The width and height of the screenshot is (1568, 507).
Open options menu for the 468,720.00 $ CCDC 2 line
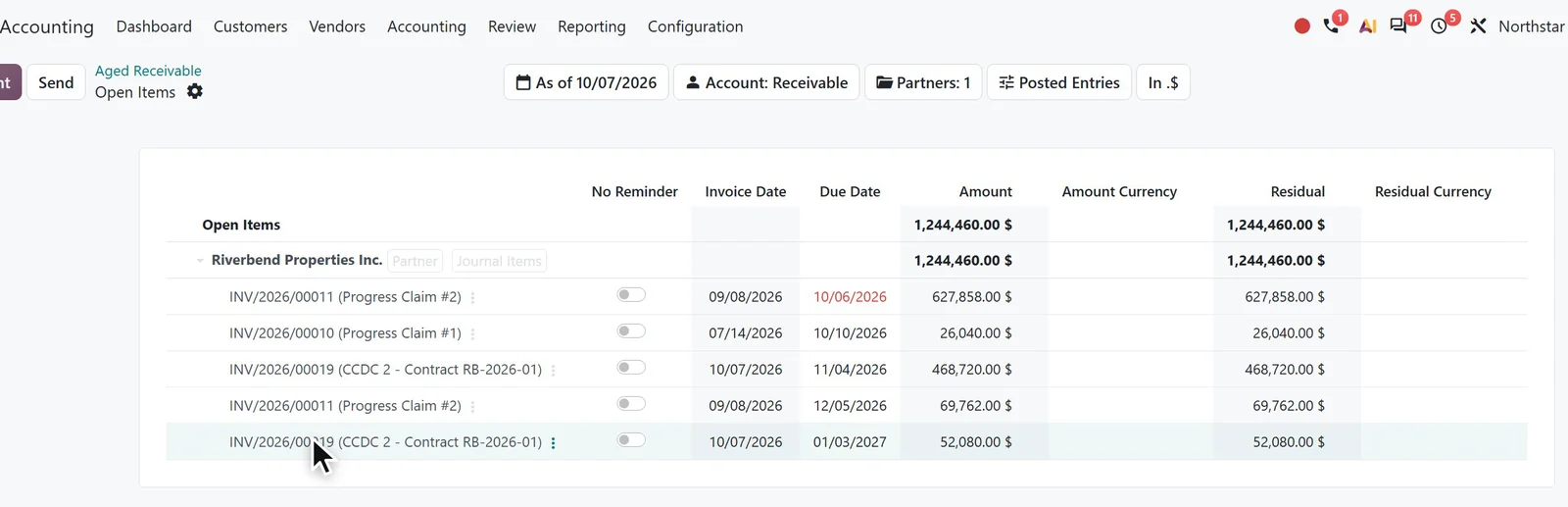tap(553, 371)
